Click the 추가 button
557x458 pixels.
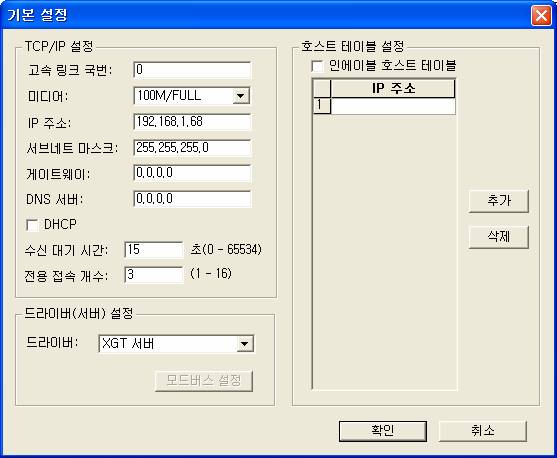pos(499,201)
